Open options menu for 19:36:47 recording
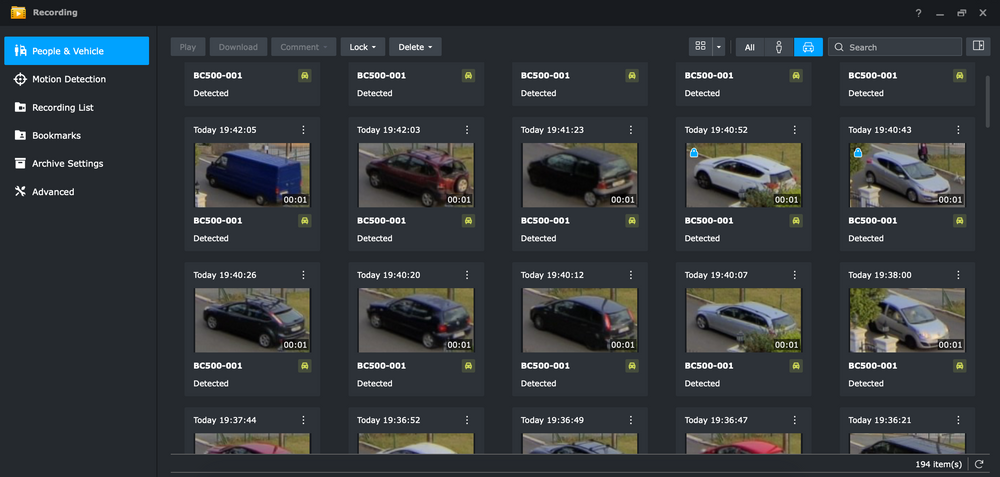Screen dimensions: 1000x477 click(x=795, y=420)
